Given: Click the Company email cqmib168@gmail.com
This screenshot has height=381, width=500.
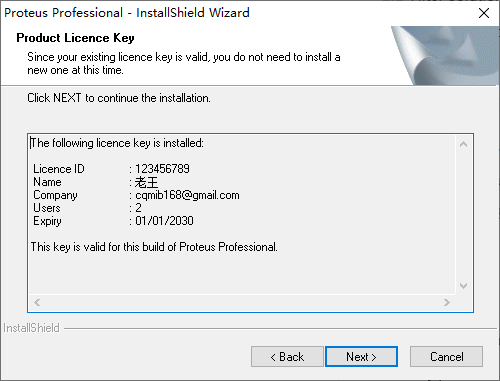Looking at the screenshot, I should (x=187, y=195).
